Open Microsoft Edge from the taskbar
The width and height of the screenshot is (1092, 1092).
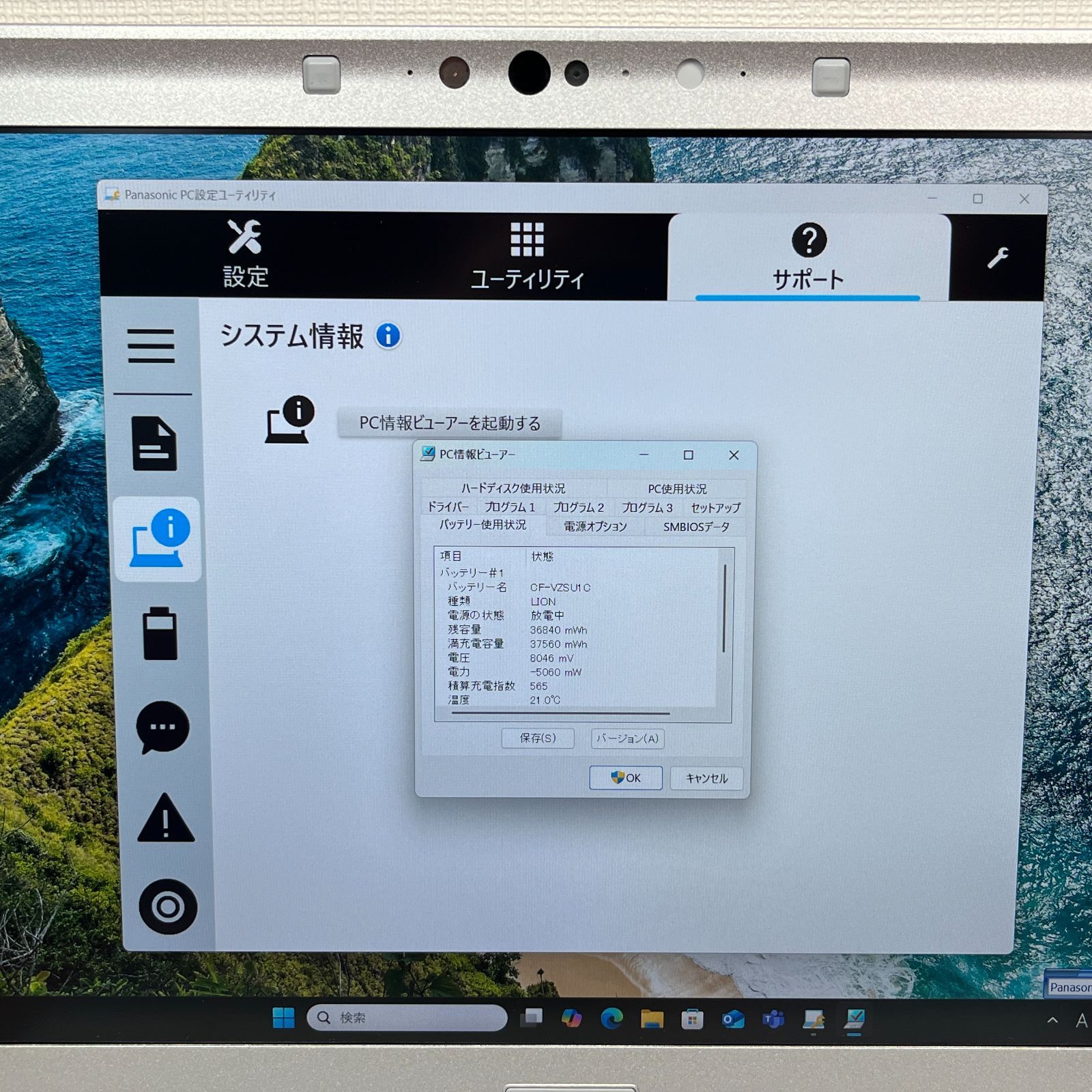pos(612,1018)
